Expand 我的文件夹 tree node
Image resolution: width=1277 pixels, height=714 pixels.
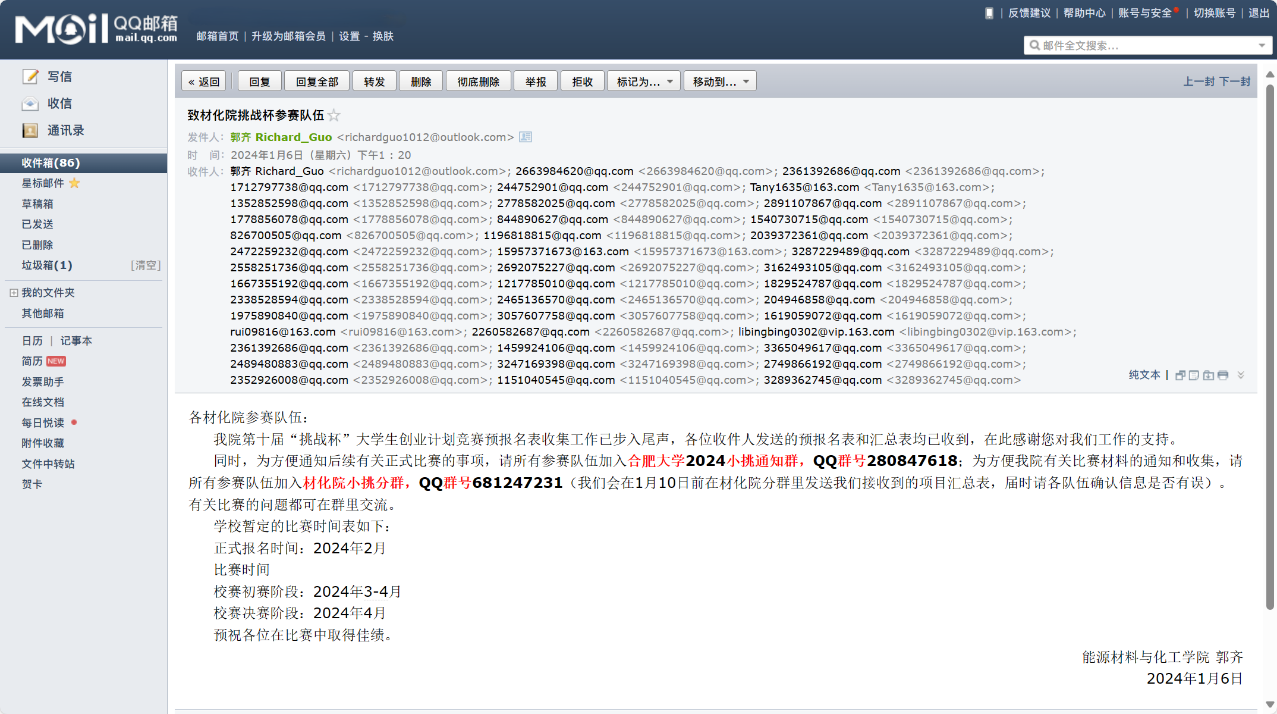coord(13,293)
